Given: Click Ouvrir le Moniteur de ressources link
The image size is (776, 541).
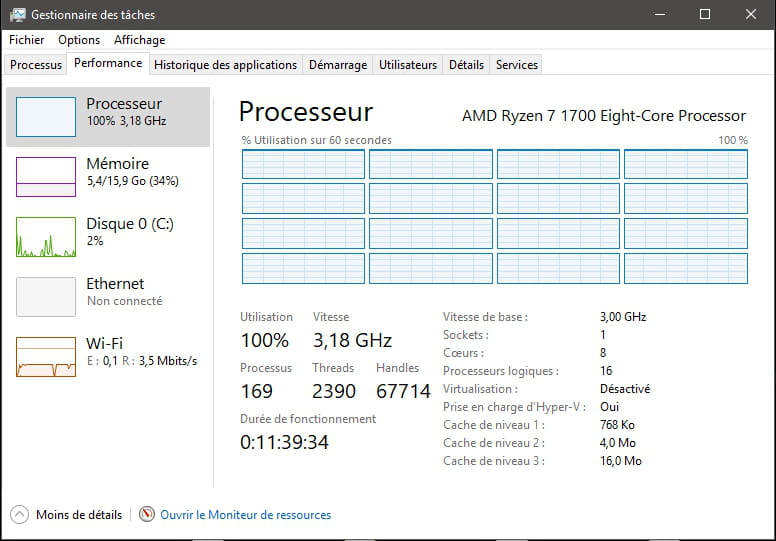Looking at the screenshot, I should pos(245,515).
